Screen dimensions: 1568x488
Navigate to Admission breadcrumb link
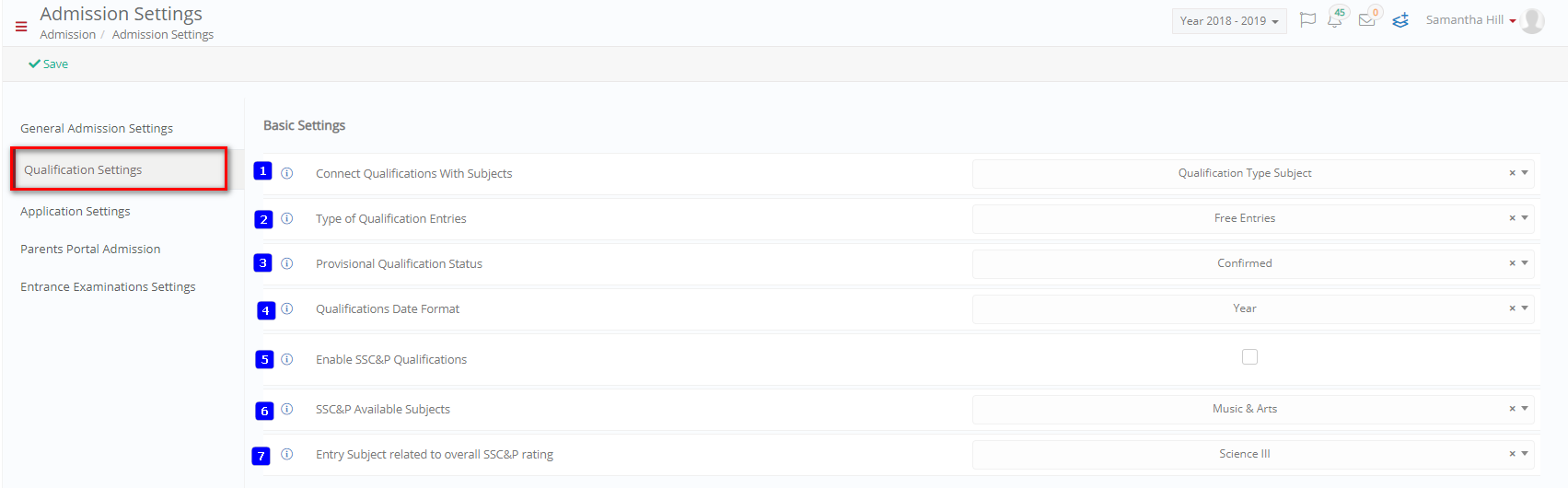68,35
